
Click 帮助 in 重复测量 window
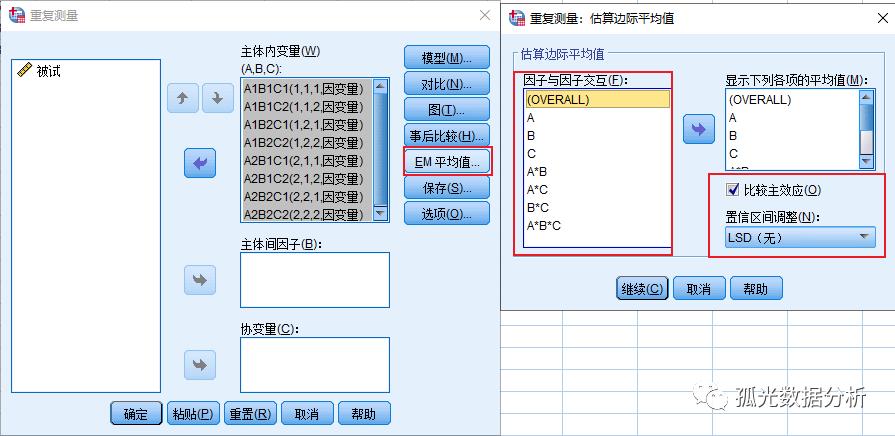364,413
